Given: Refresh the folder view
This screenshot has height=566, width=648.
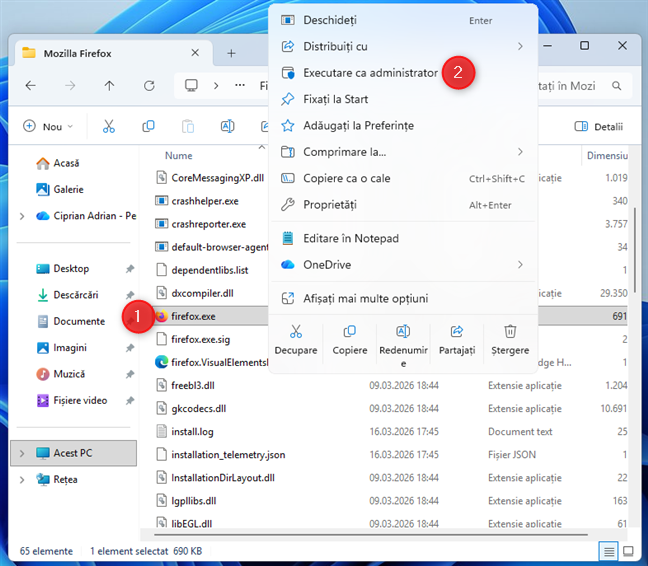Looking at the screenshot, I should point(149,86).
